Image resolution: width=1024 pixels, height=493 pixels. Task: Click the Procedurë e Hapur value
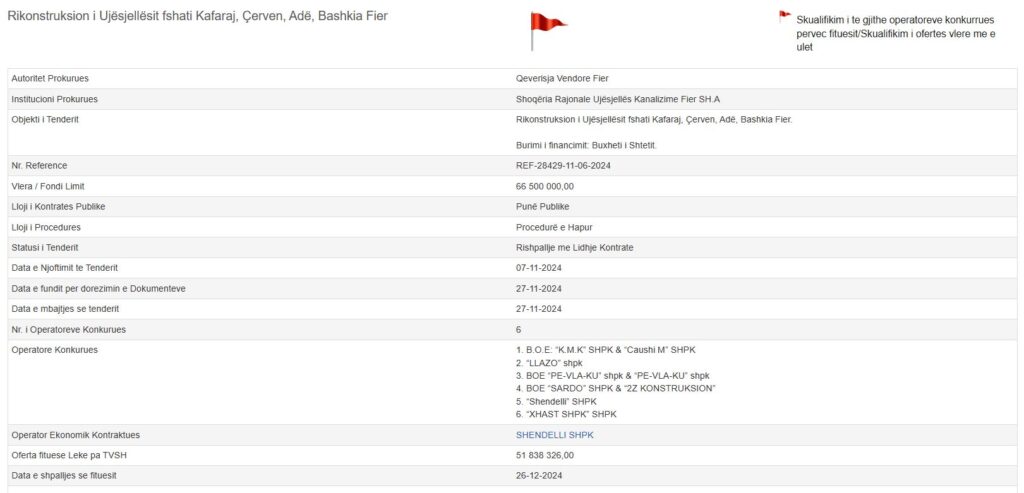click(554, 227)
